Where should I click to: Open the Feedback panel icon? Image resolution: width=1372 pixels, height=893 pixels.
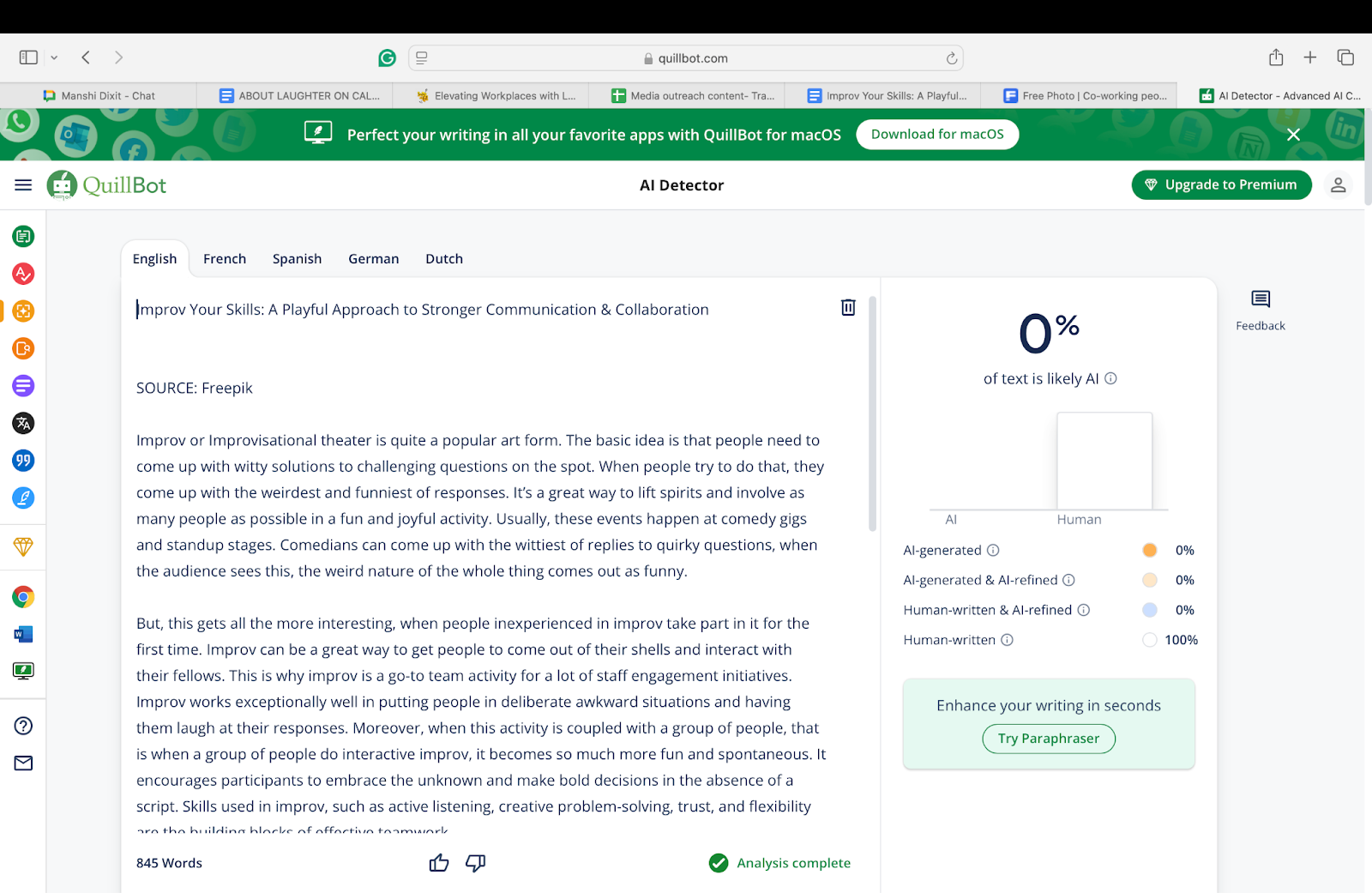point(1261,299)
